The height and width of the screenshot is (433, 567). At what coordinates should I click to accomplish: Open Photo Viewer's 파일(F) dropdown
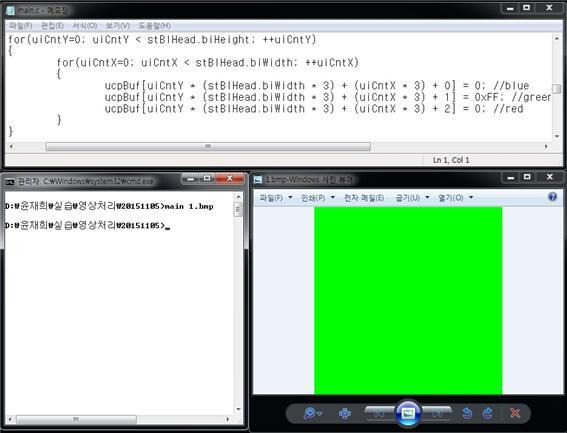click(276, 198)
